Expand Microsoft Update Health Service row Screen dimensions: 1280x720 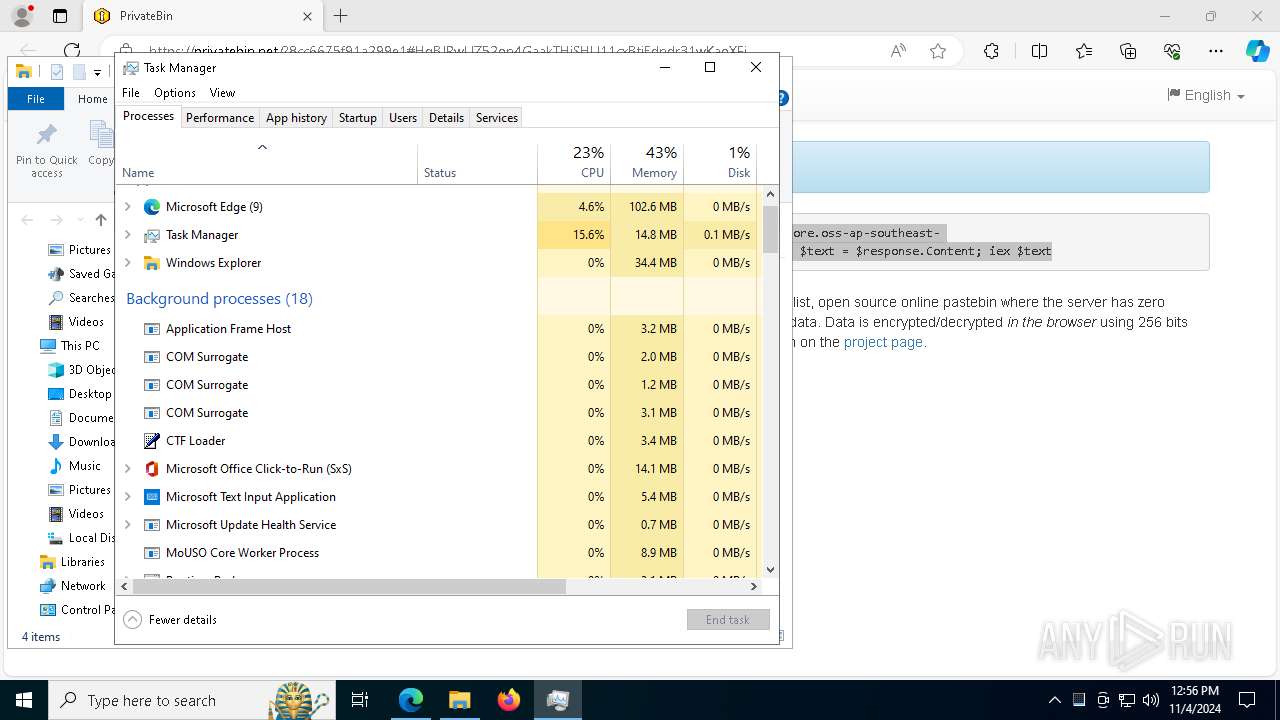point(127,525)
